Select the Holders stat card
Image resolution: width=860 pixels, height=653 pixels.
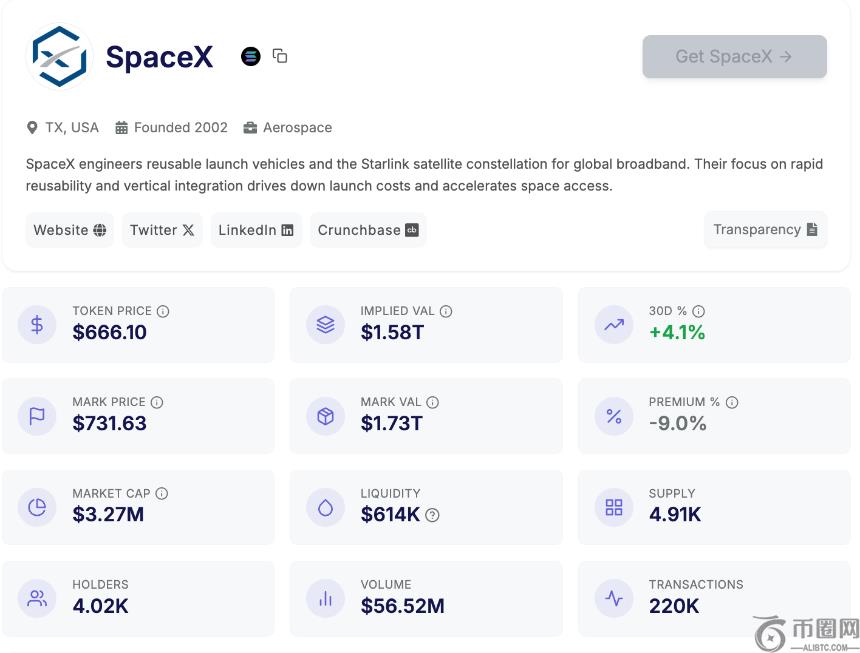138,598
